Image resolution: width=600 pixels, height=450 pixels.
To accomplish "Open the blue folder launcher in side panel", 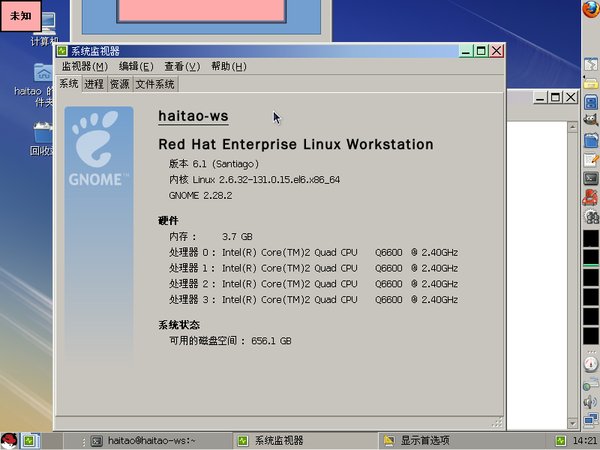I will click(591, 140).
